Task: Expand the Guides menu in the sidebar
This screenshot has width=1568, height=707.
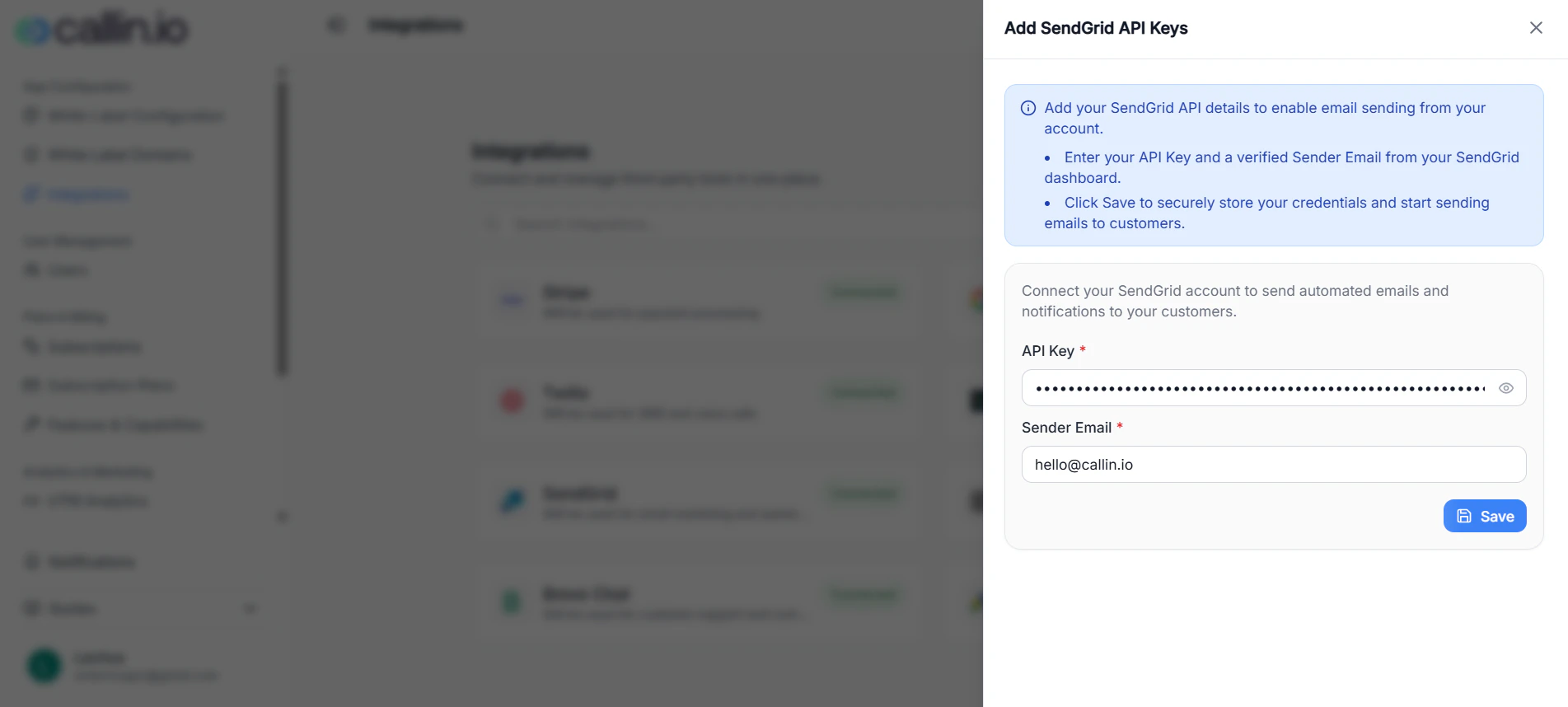Action: point(250,608)
